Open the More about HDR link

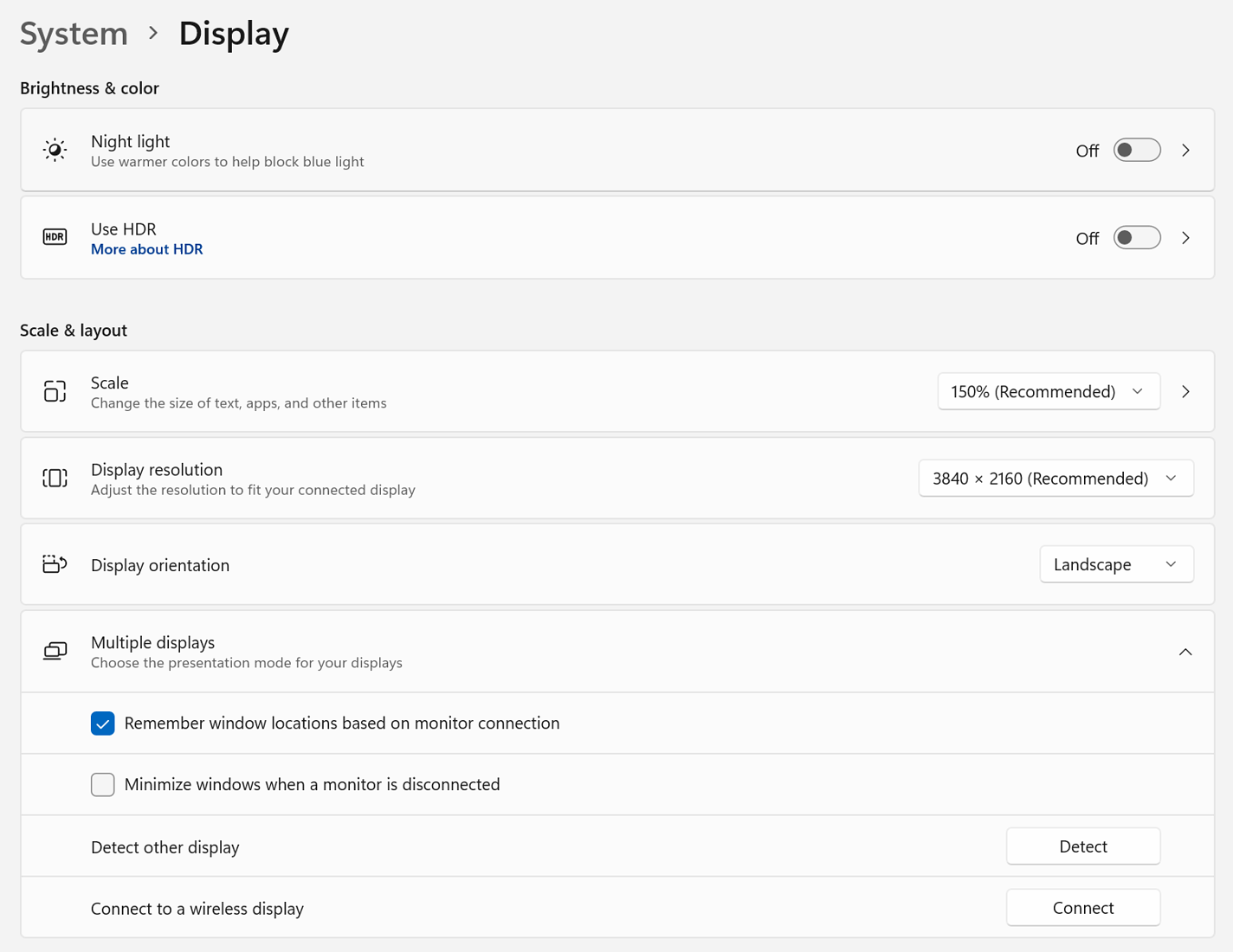point(146,249)
